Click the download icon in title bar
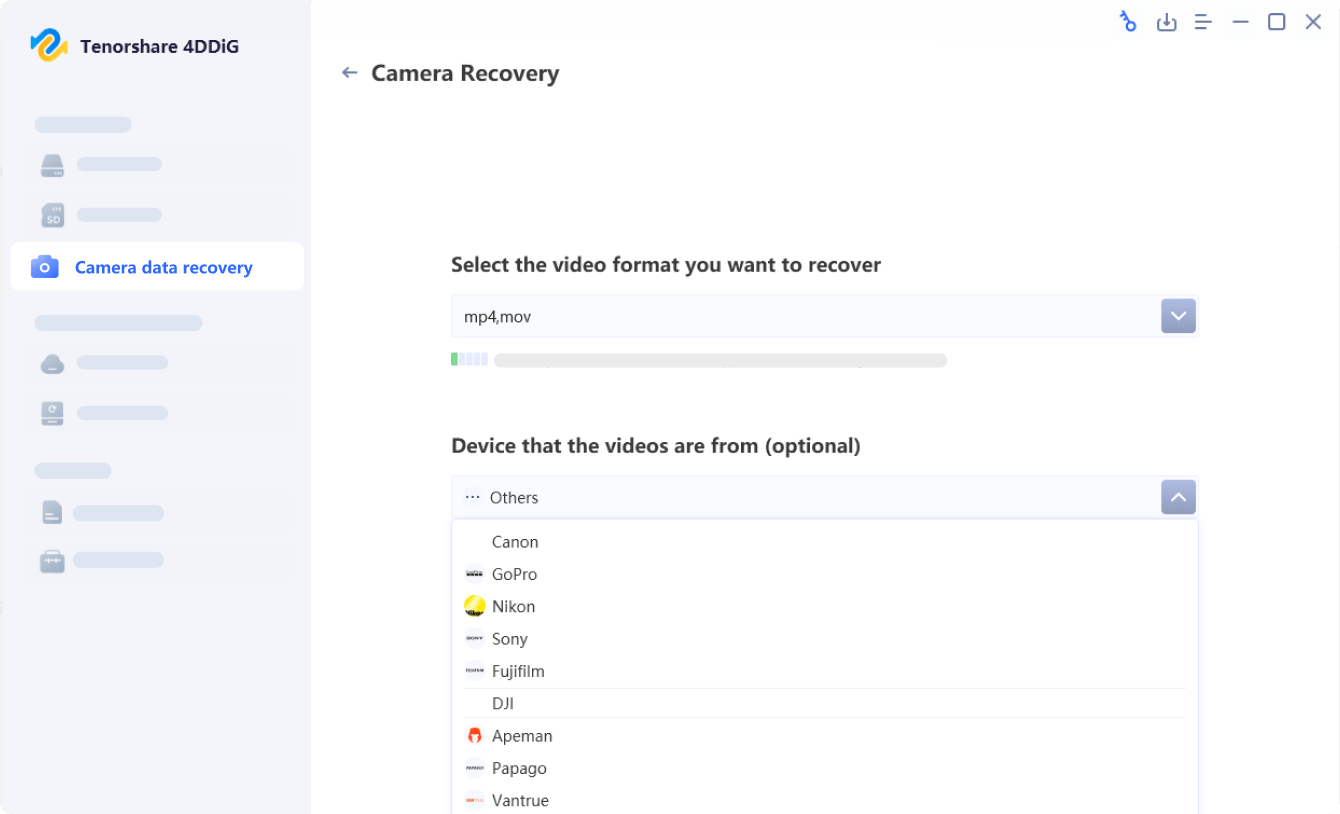Image resolution: width=1340 pixels, height=814 pixels. pyautogui.click(x=1166, y=22)
